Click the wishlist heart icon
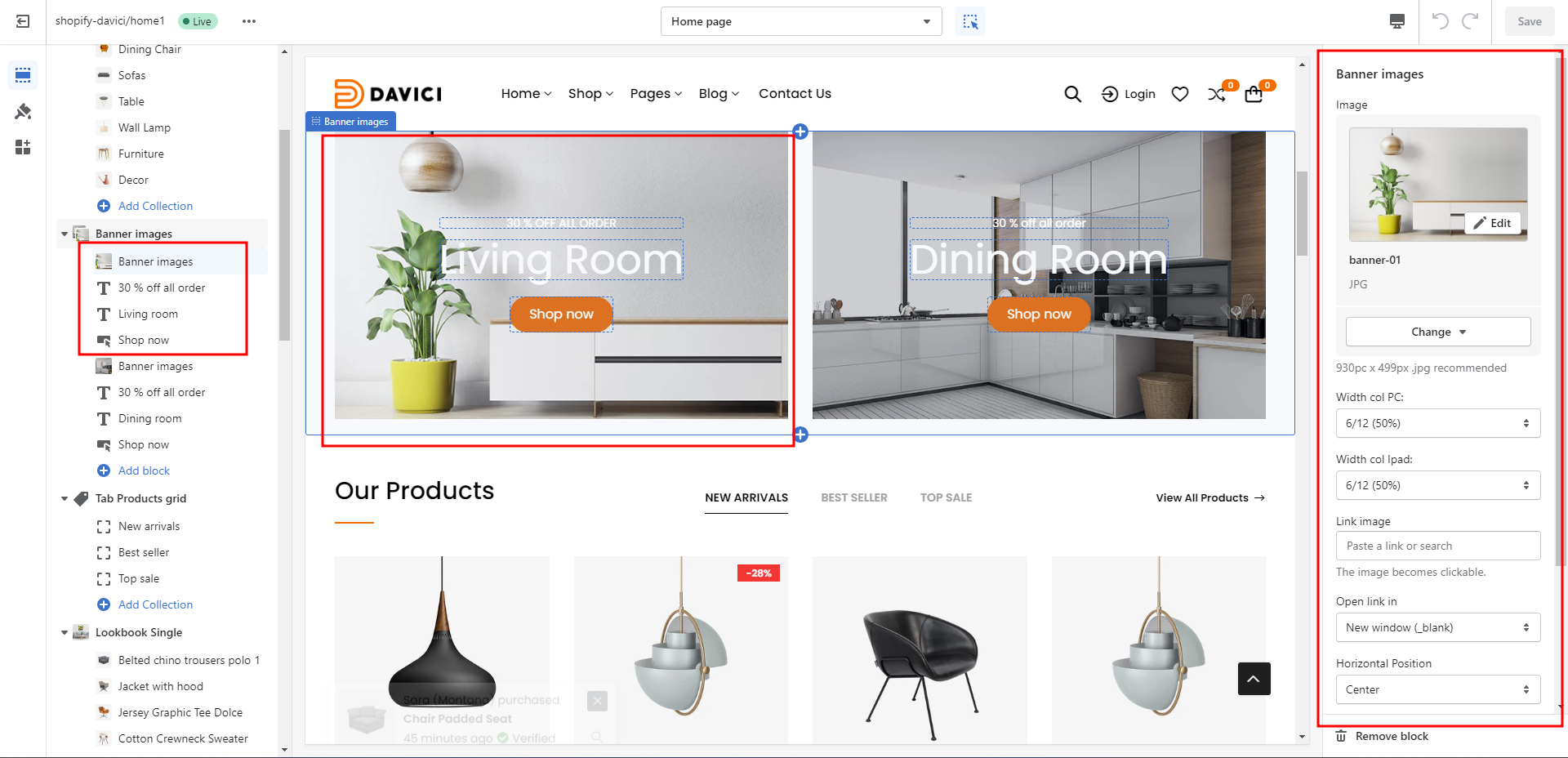 coord(1179,94)
